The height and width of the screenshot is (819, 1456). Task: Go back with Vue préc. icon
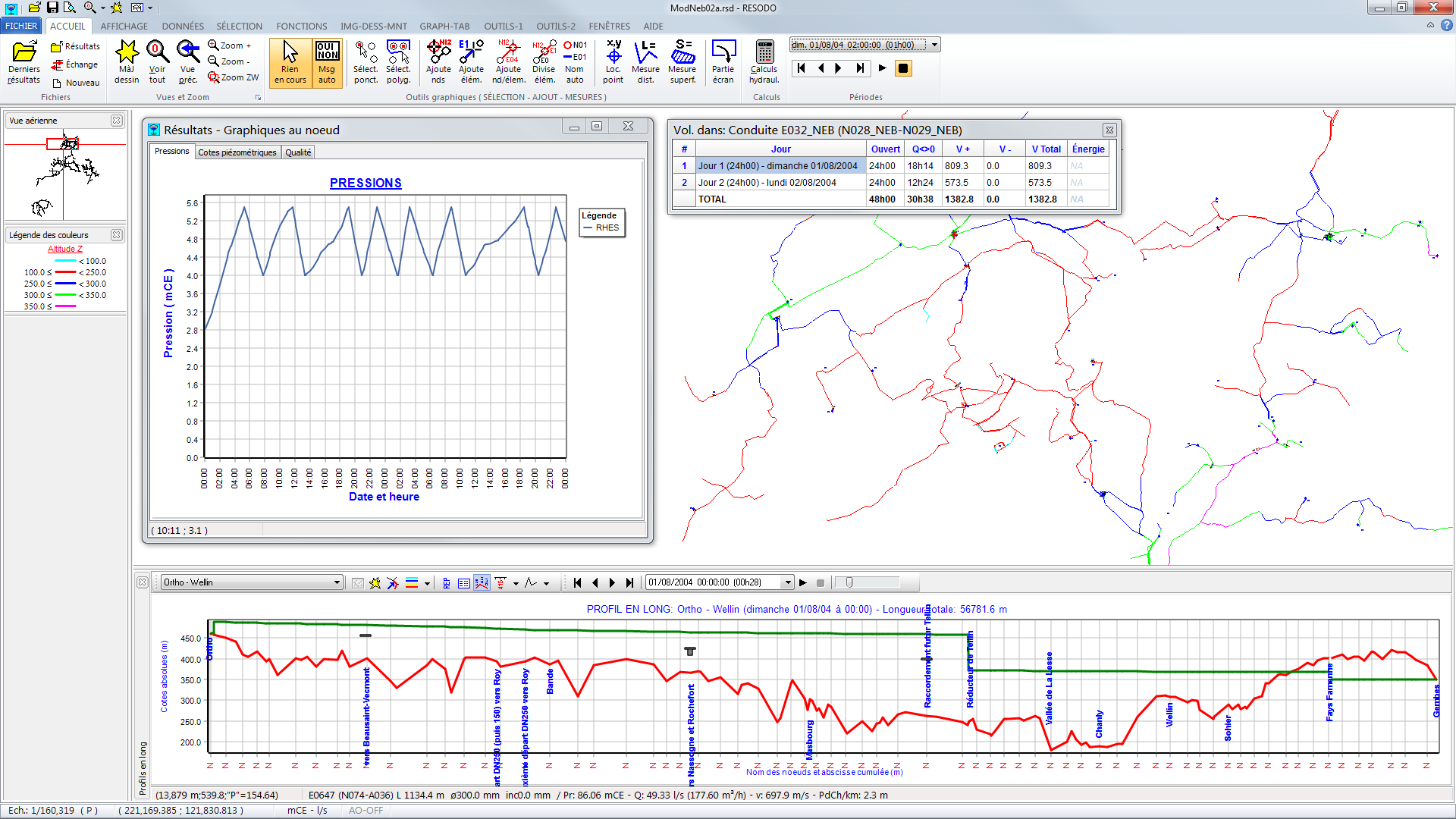tap(188, 62)
